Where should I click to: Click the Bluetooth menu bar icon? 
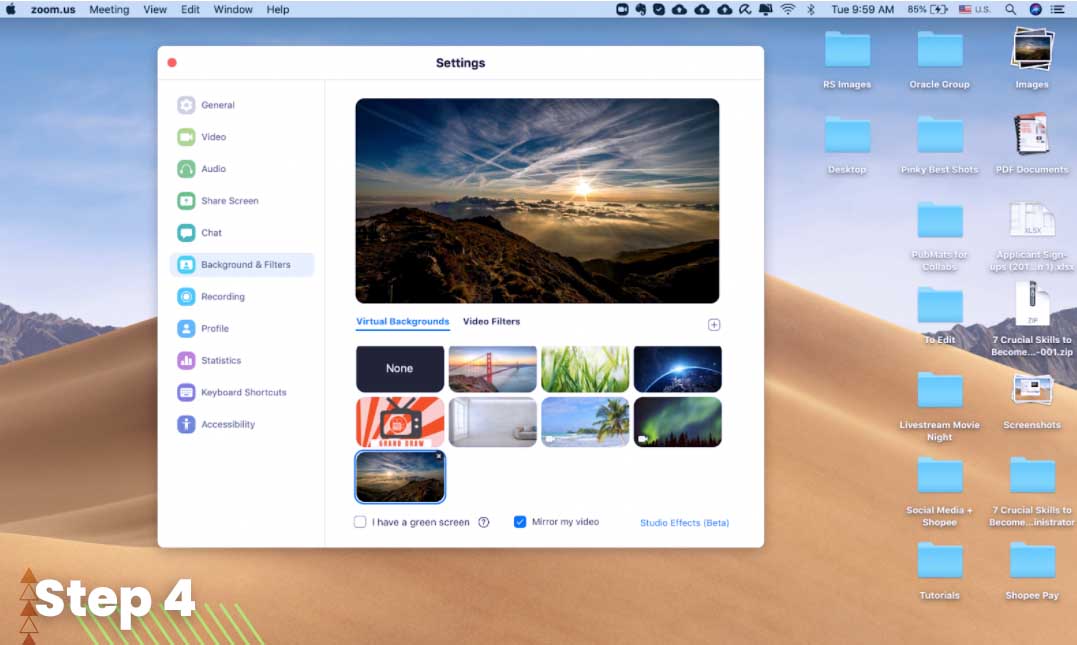810,10
